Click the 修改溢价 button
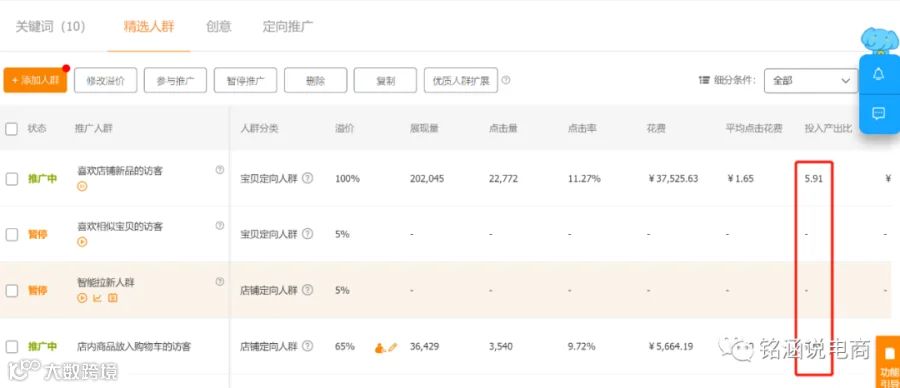The height and width of the screenshot is (388, 900). coord(106,80)
